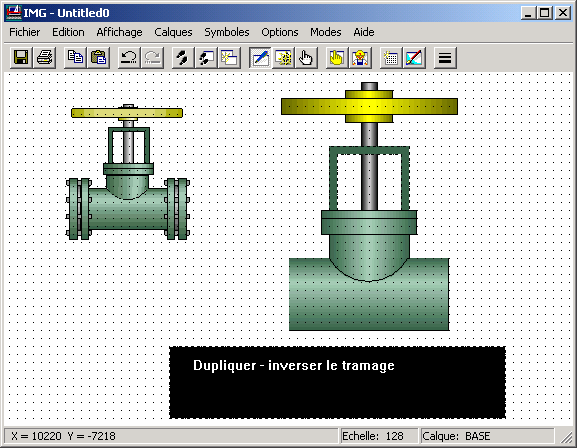Click the white pointing hand icon
This screenshot has width=577, height=448.
[306, 58]
